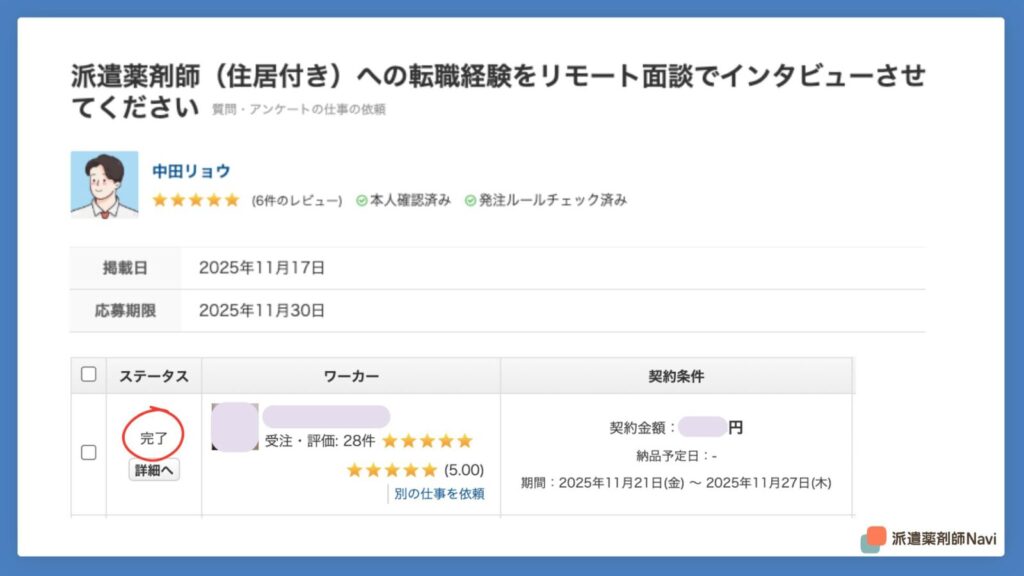Click the client's five-star rating next to reviews
Screen dimensions: 1024x576
coord(196,200)
